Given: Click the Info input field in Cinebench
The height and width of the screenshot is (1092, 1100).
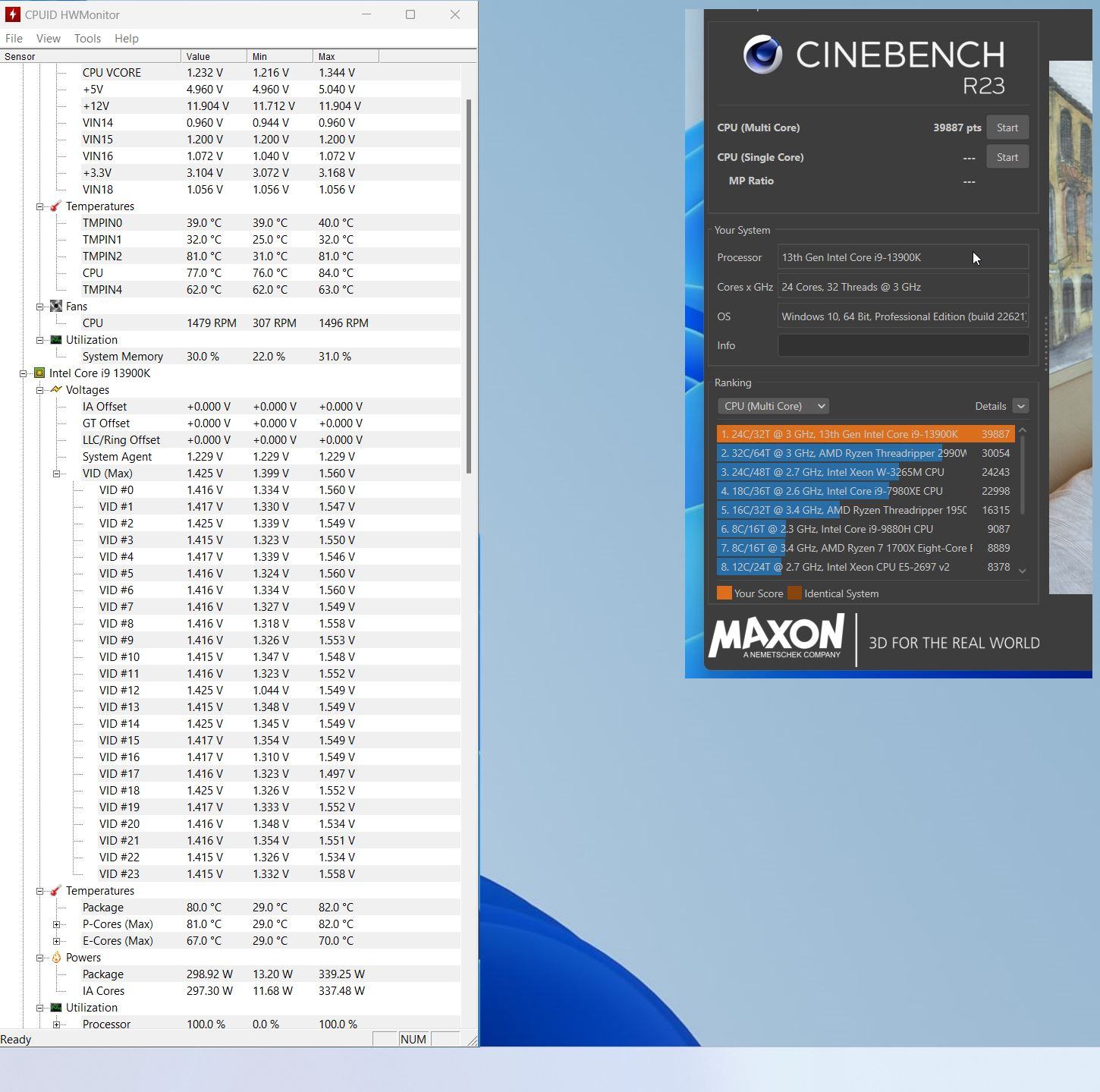Looking at the screenshot, I should [904, 345].
